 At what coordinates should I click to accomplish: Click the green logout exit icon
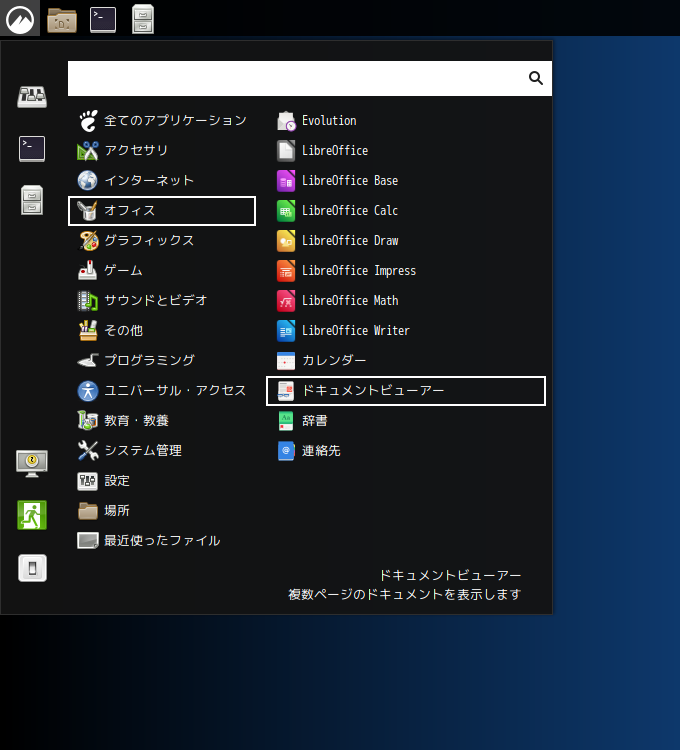[x=32, y=515]
